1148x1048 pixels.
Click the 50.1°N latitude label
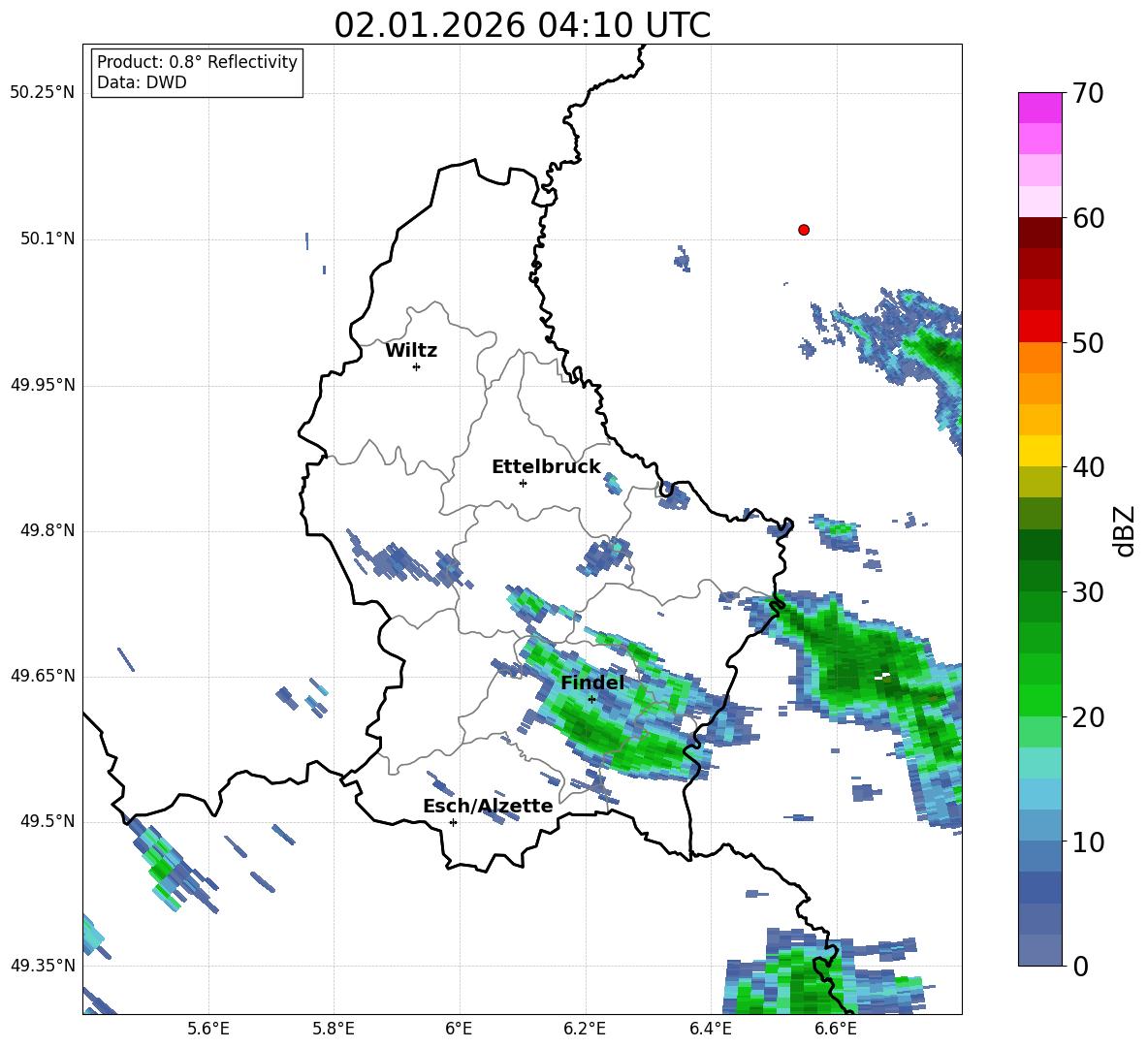coord(48,238)
